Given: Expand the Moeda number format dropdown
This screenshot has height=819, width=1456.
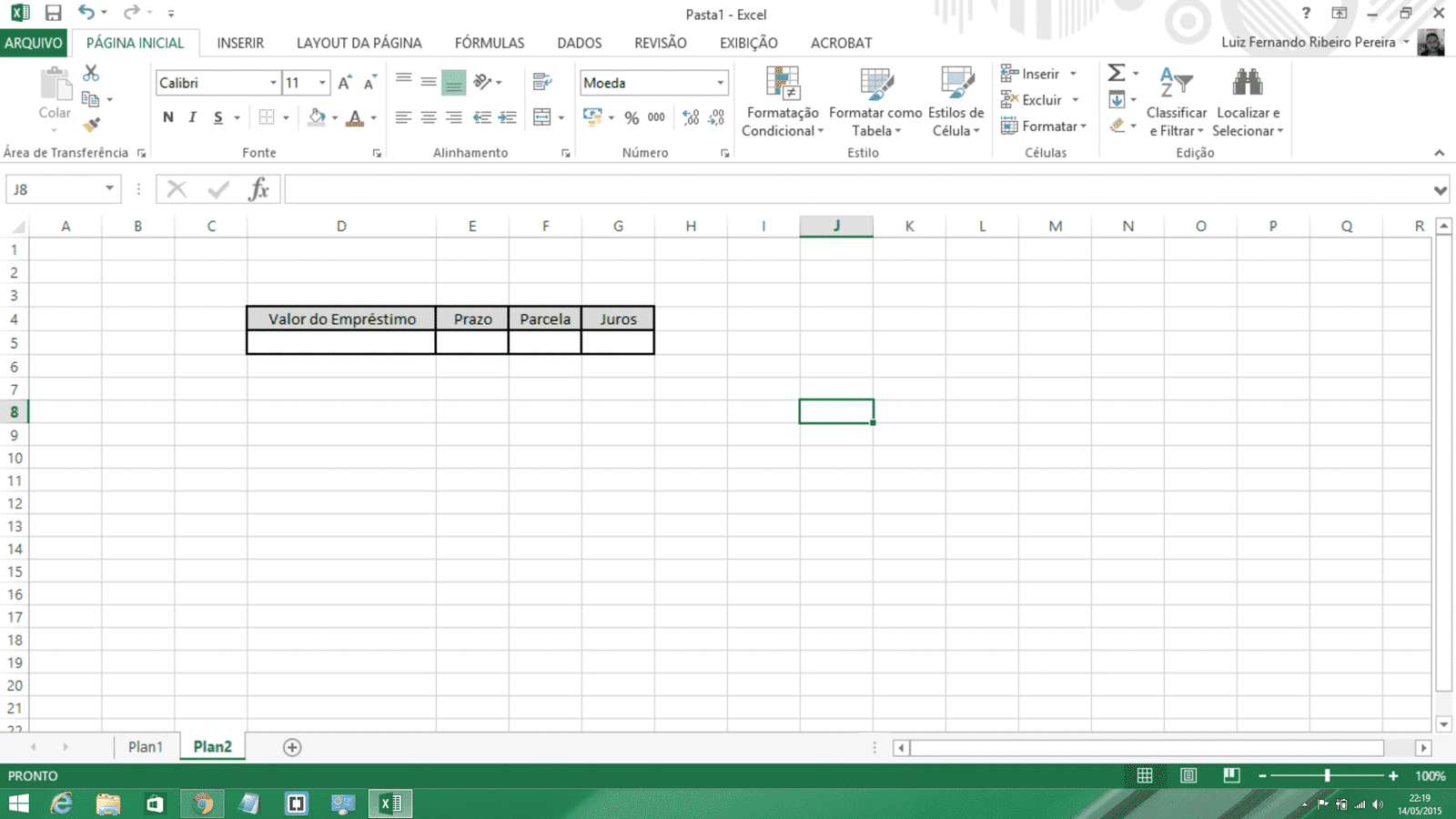Looking at the screenshot, I should pos(720,83).
